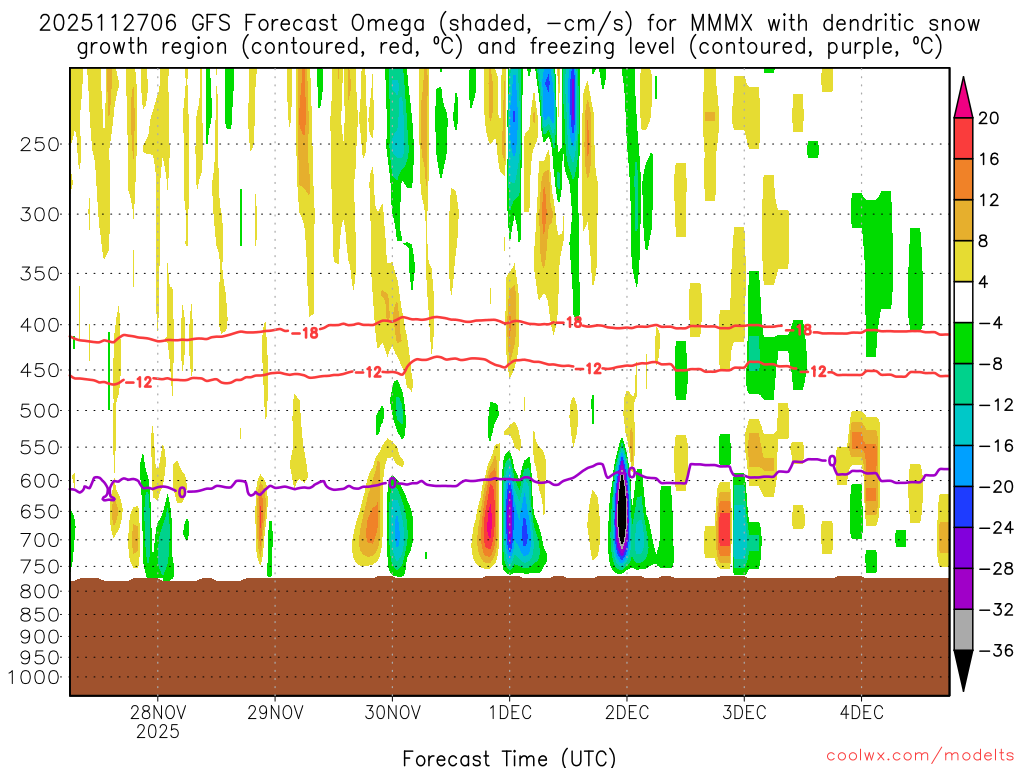Click the magenta arrow atop the colorbar
This screenshot has height=768, width=1024.
pos(964,95)
